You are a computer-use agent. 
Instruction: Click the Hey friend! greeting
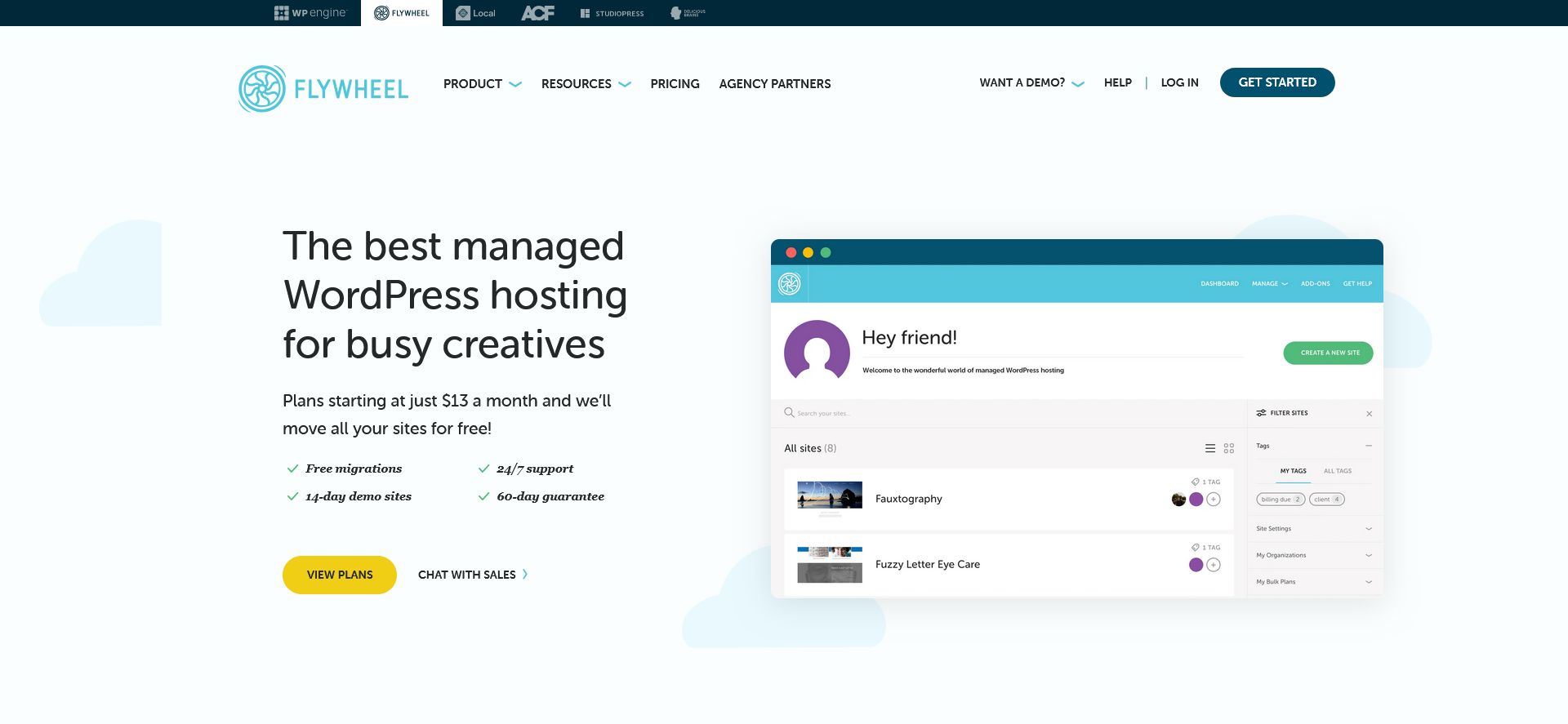click(909, 338)
